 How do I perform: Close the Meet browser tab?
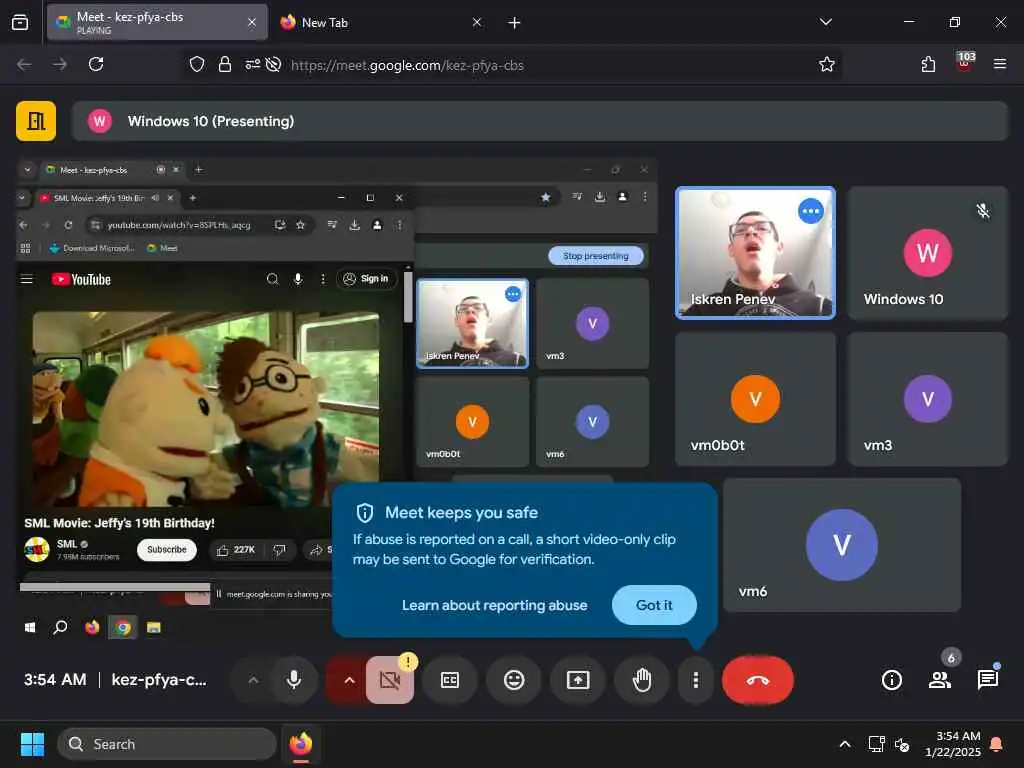click(252, 22)
